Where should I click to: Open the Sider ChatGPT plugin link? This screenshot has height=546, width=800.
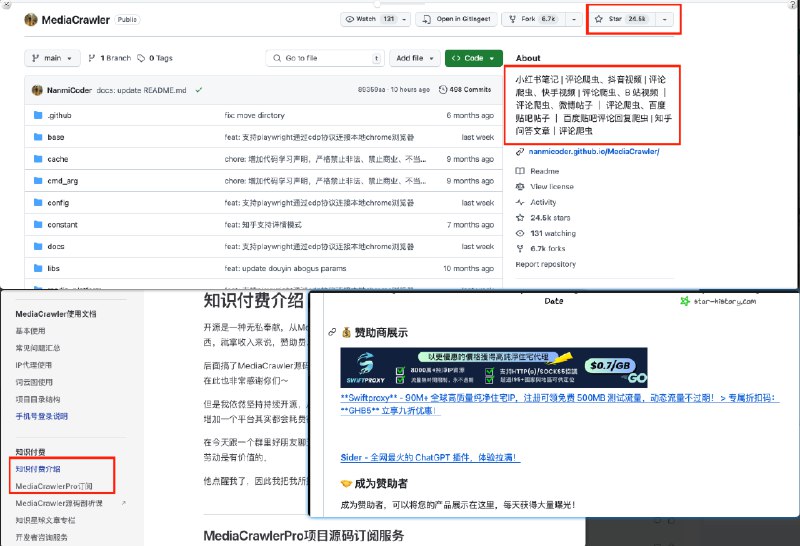tap(430, 458)
